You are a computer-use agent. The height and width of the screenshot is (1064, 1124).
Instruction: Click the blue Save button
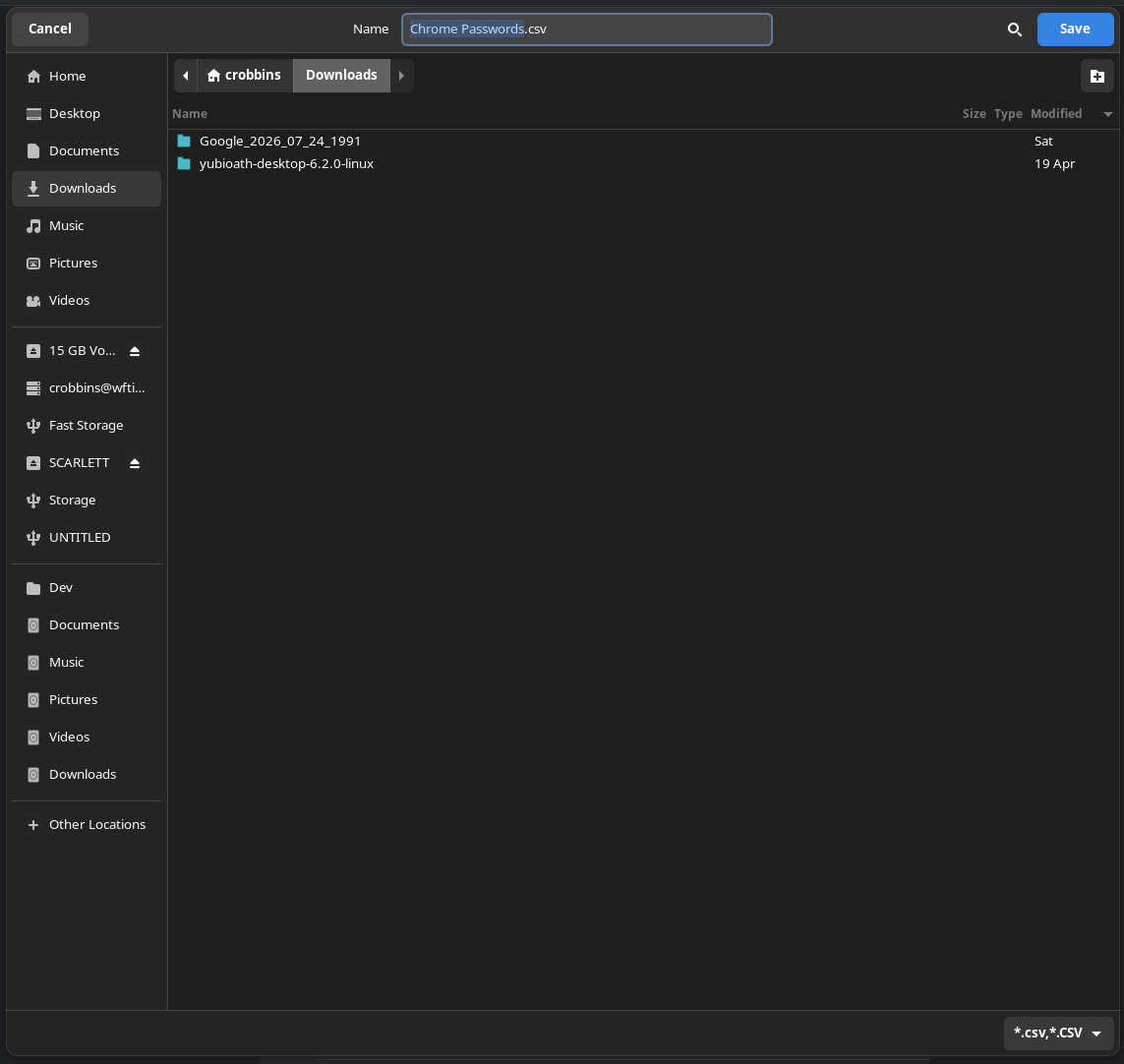[1075, 29]
